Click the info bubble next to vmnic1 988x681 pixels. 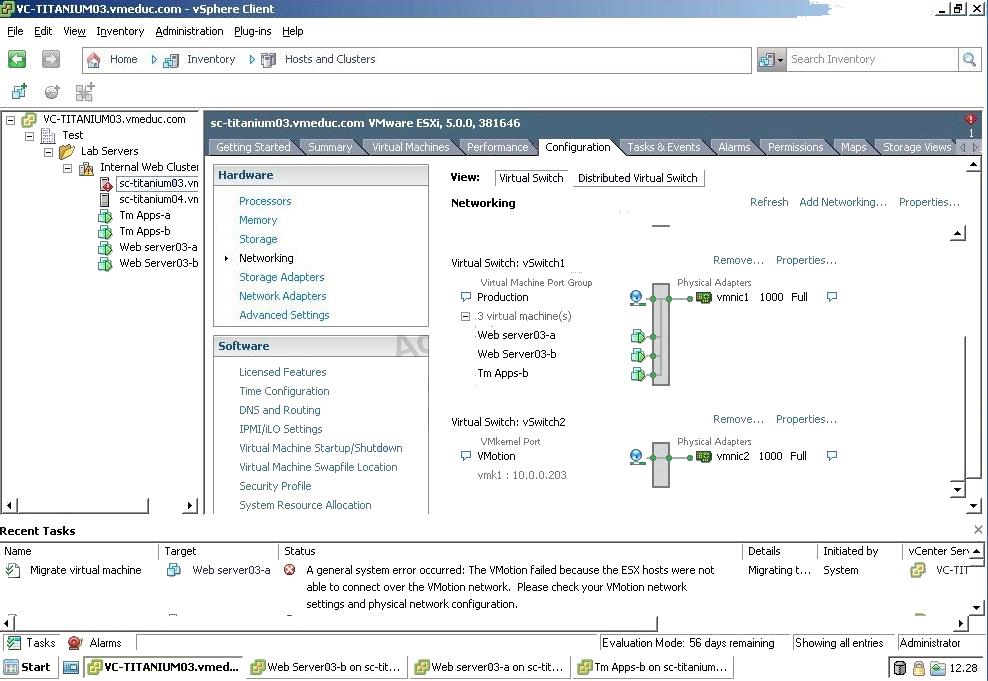832,297
